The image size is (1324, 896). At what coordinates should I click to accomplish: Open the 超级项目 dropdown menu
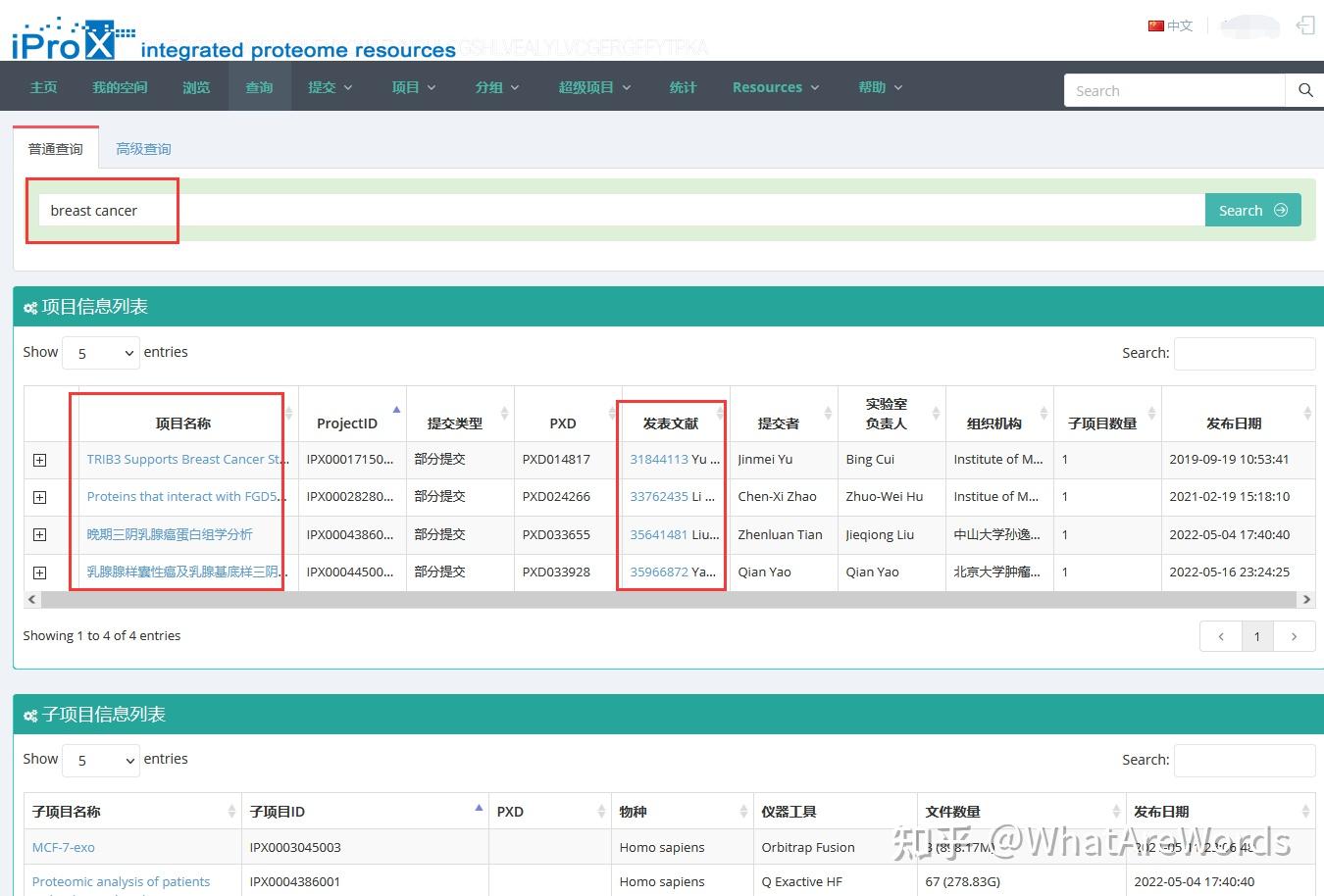point(594,87)
